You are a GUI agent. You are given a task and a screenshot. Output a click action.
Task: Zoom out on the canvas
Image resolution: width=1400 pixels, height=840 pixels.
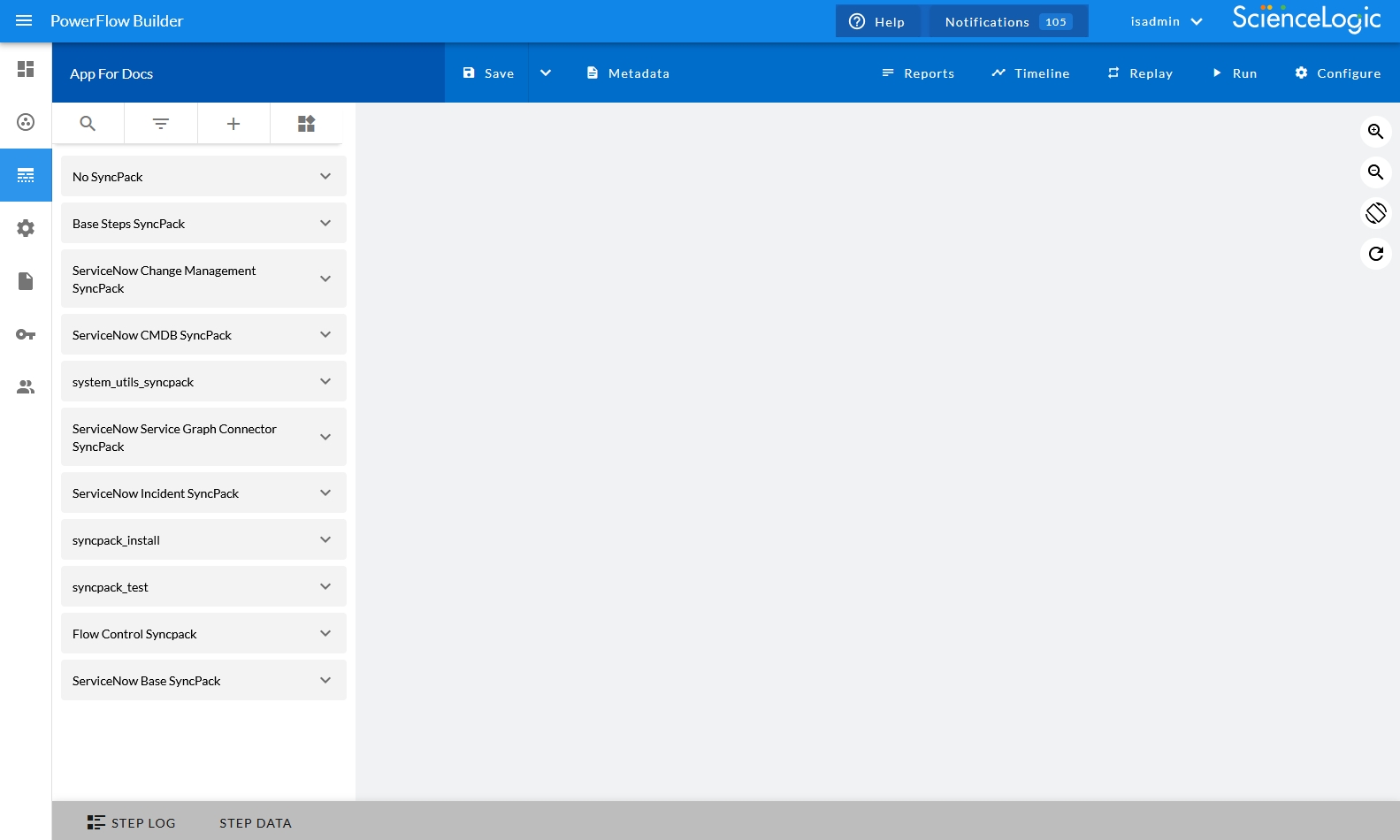(x=1375, y=172)
